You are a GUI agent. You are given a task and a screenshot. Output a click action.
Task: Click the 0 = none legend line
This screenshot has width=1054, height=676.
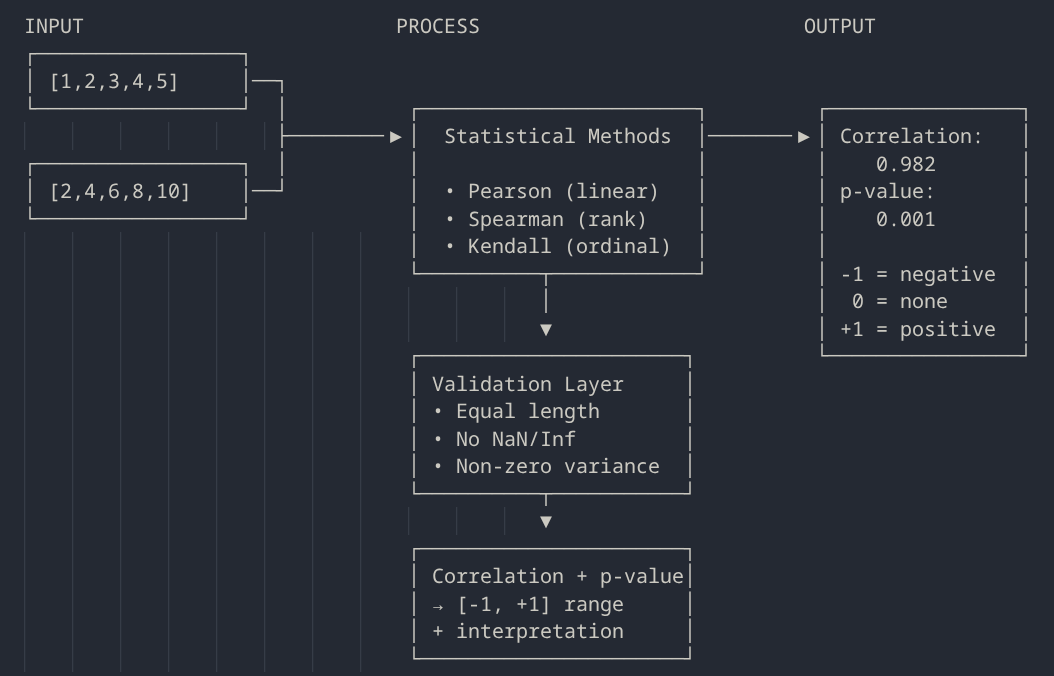pos(899,302)
